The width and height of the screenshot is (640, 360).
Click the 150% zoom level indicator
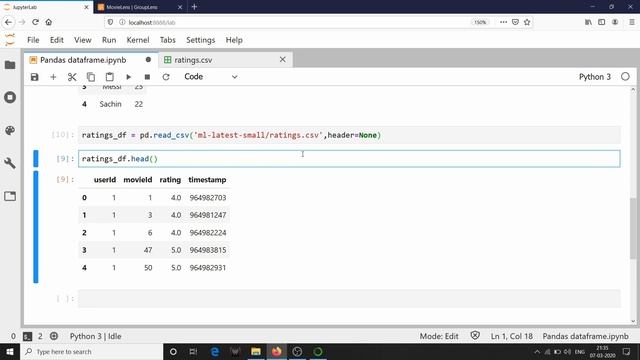coord(480,22)
